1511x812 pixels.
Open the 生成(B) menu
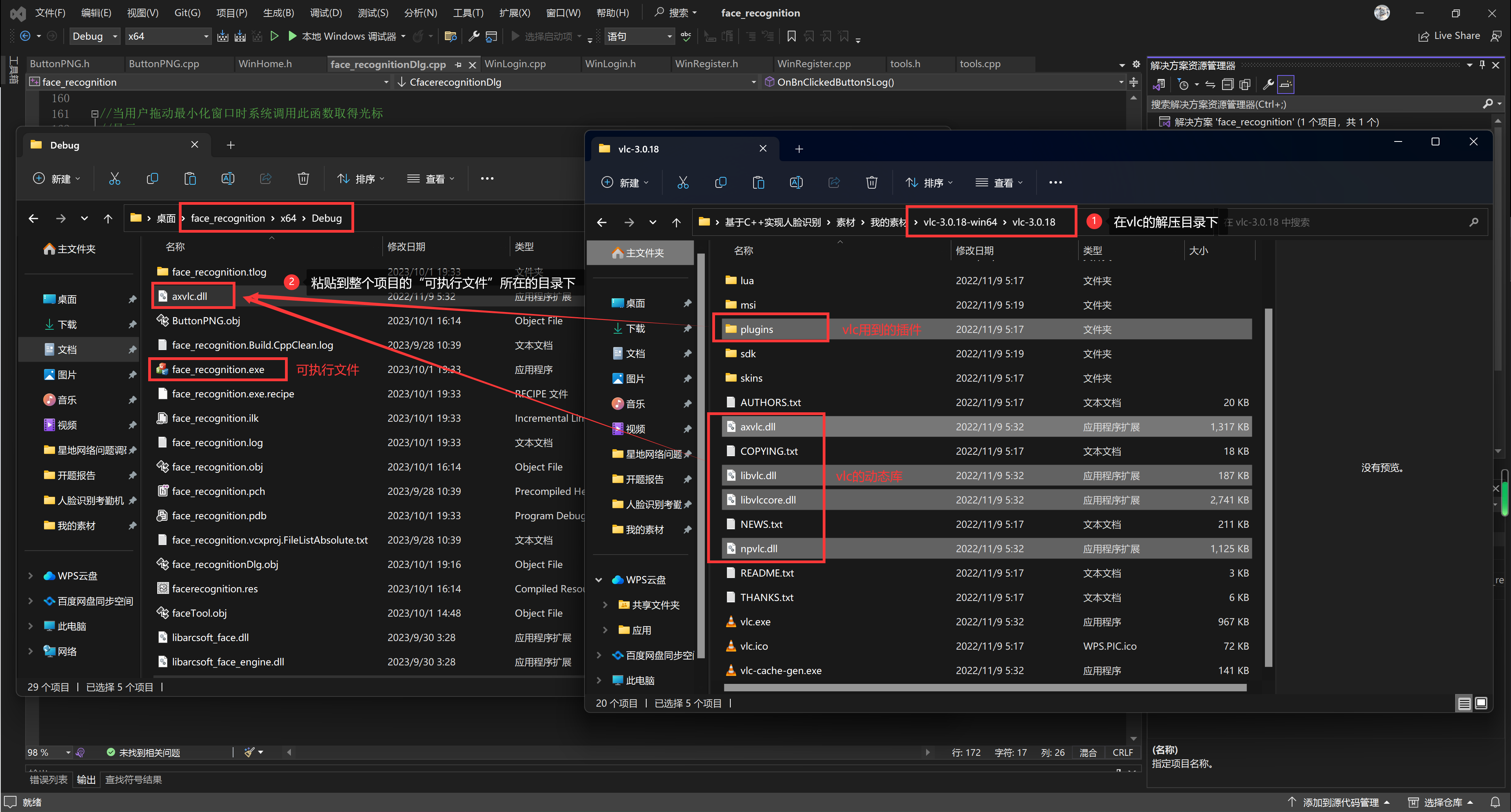pyautogui.click(x=278, y=13)
